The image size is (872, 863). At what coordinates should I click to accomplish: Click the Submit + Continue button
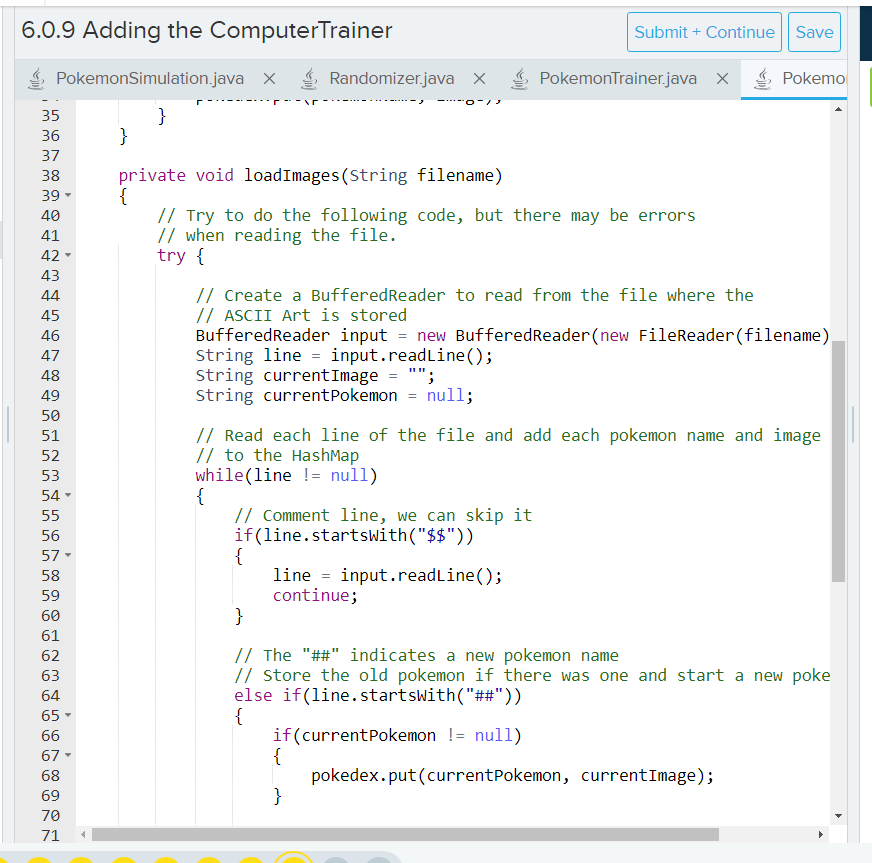[704, 32]
